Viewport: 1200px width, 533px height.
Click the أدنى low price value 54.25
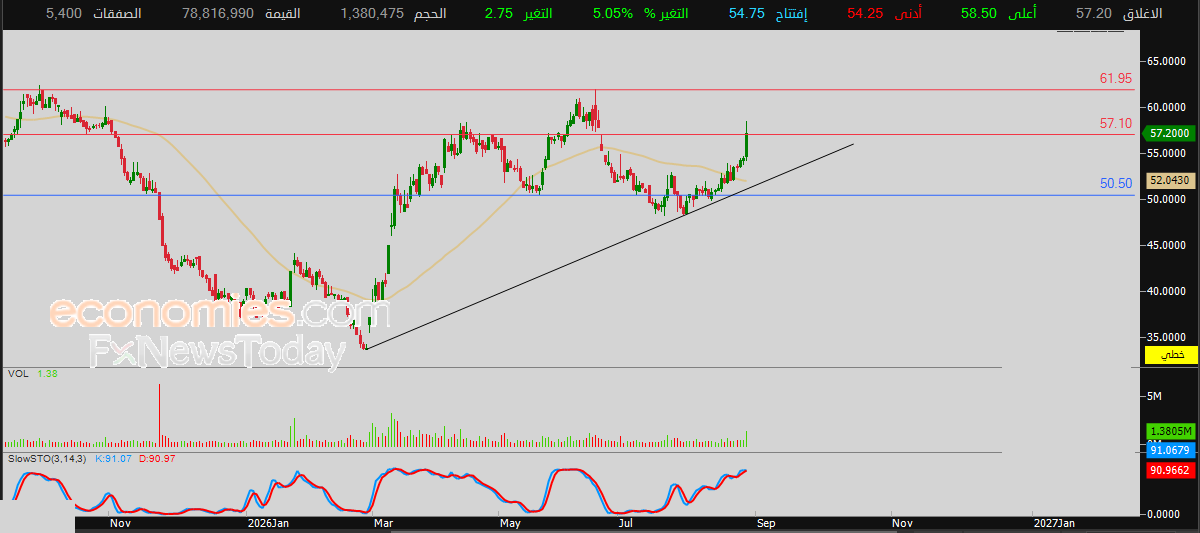click(x=865, y=14)
